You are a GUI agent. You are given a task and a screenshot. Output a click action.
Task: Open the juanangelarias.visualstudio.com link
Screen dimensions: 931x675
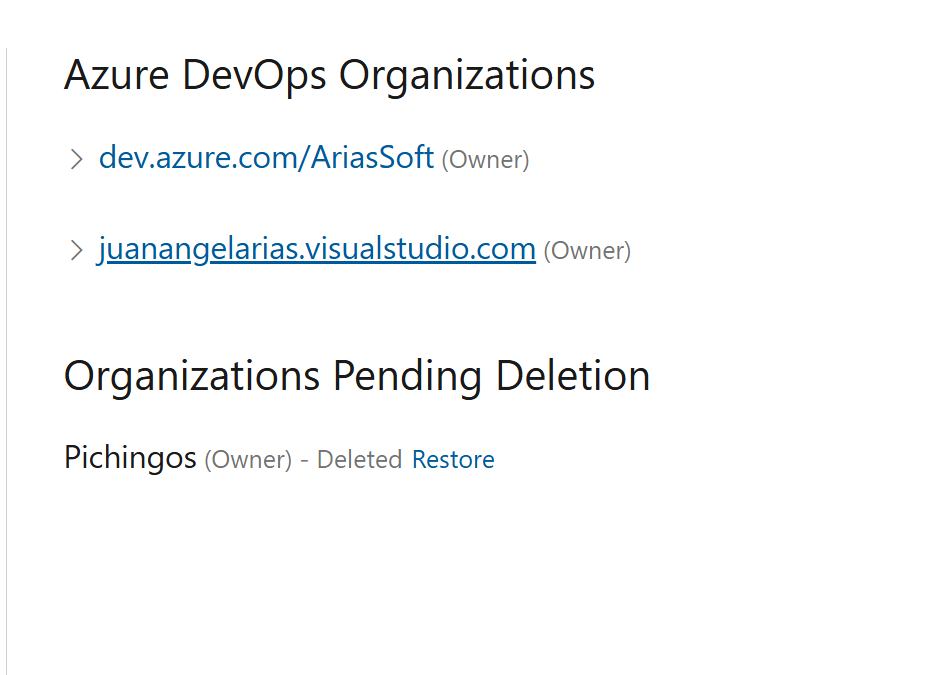[316, 249]
